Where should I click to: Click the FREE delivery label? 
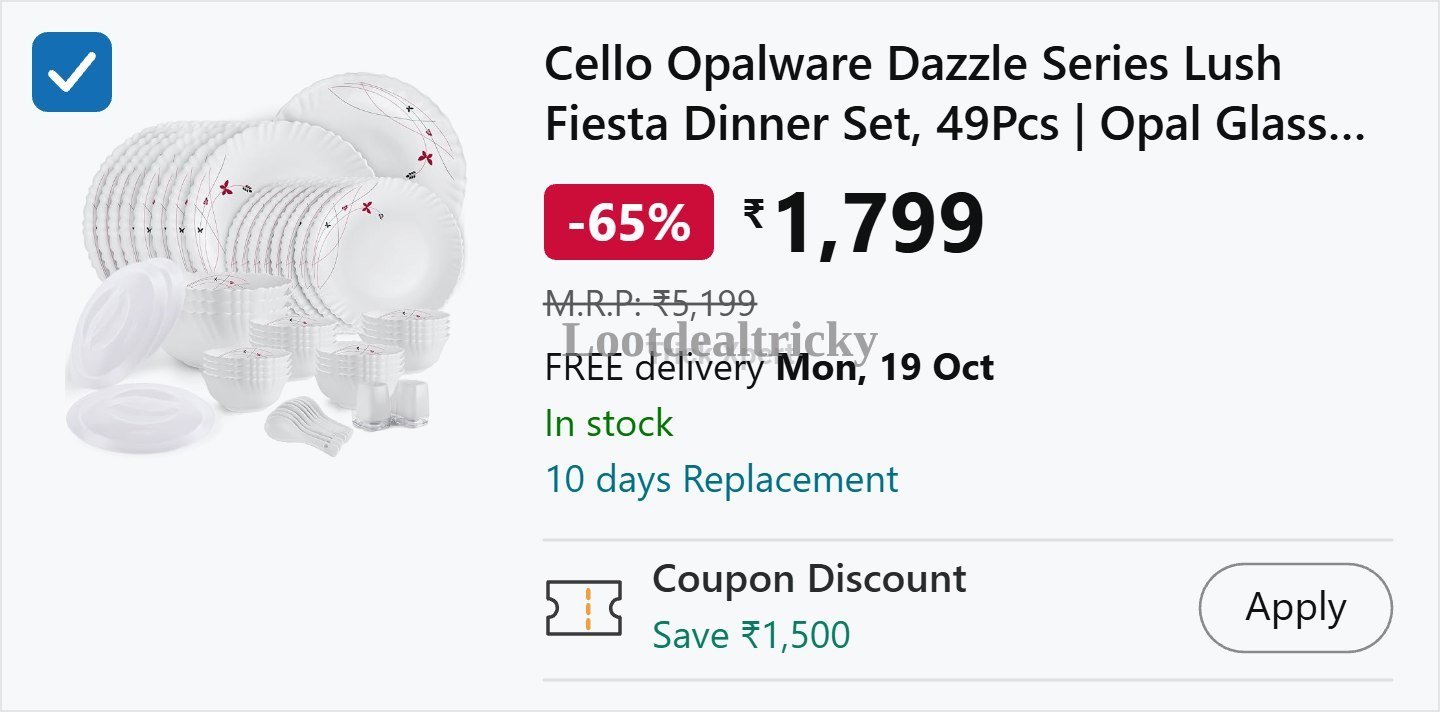pos(654,368)
